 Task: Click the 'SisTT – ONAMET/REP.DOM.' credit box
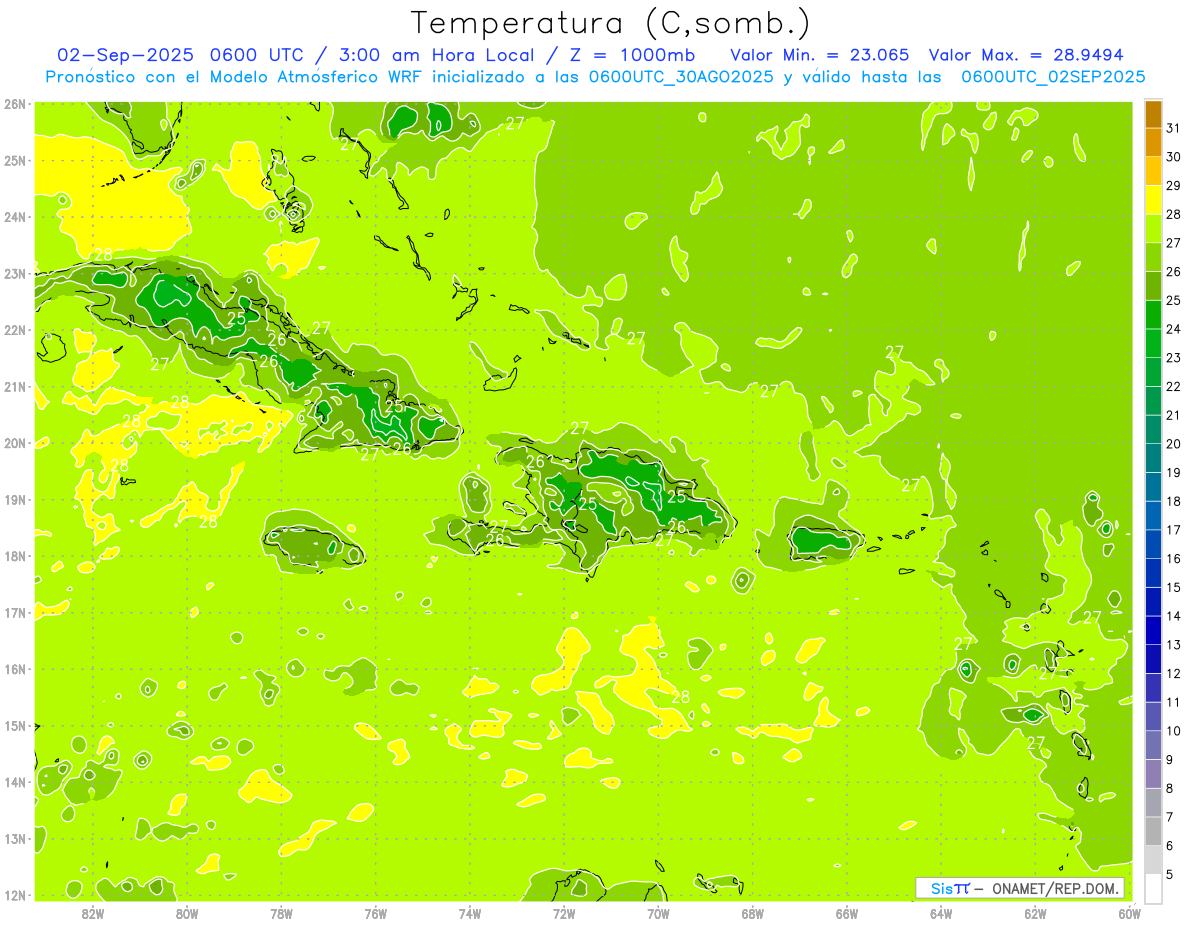point(1020,888)
